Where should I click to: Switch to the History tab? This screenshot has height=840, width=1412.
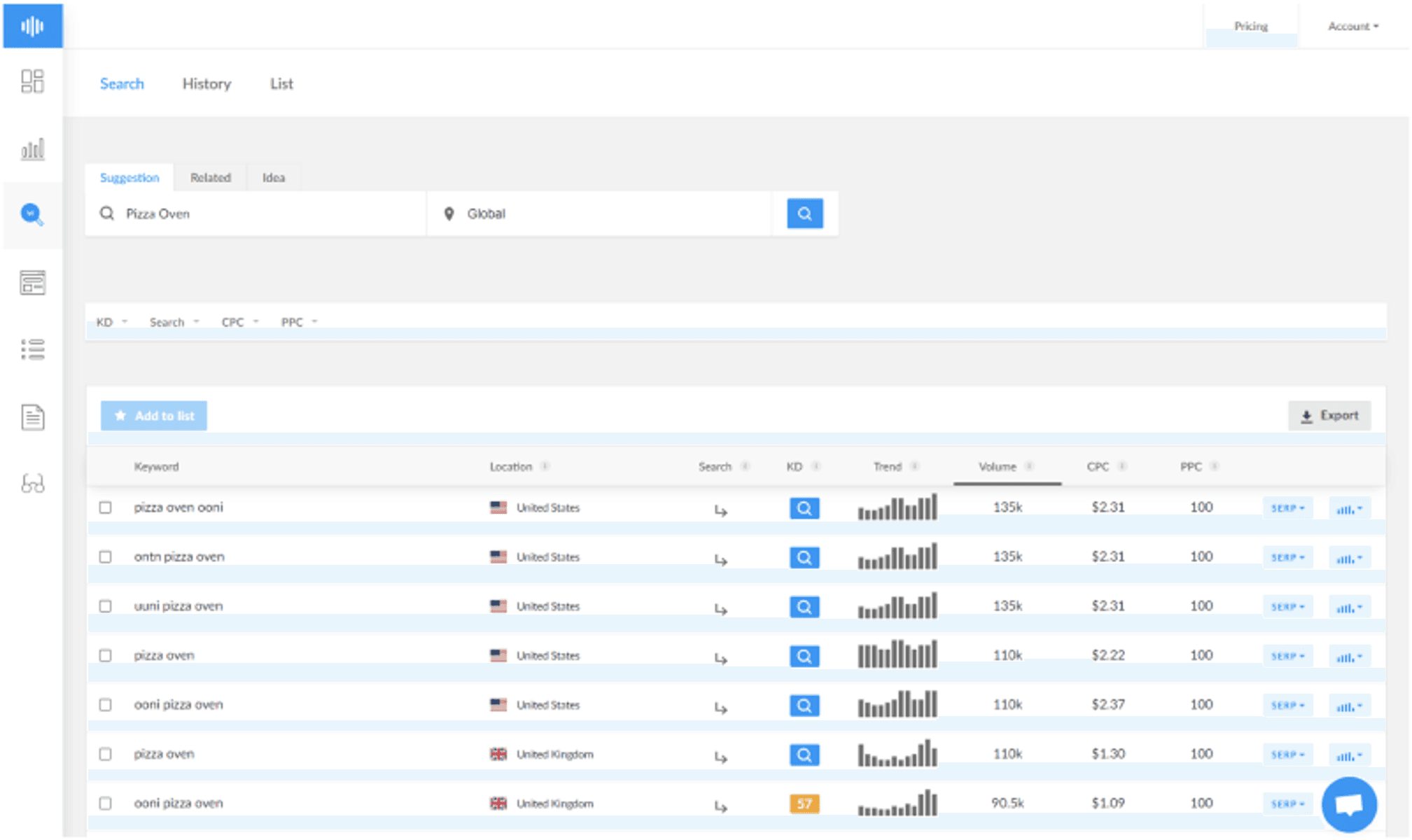point(207,83)
